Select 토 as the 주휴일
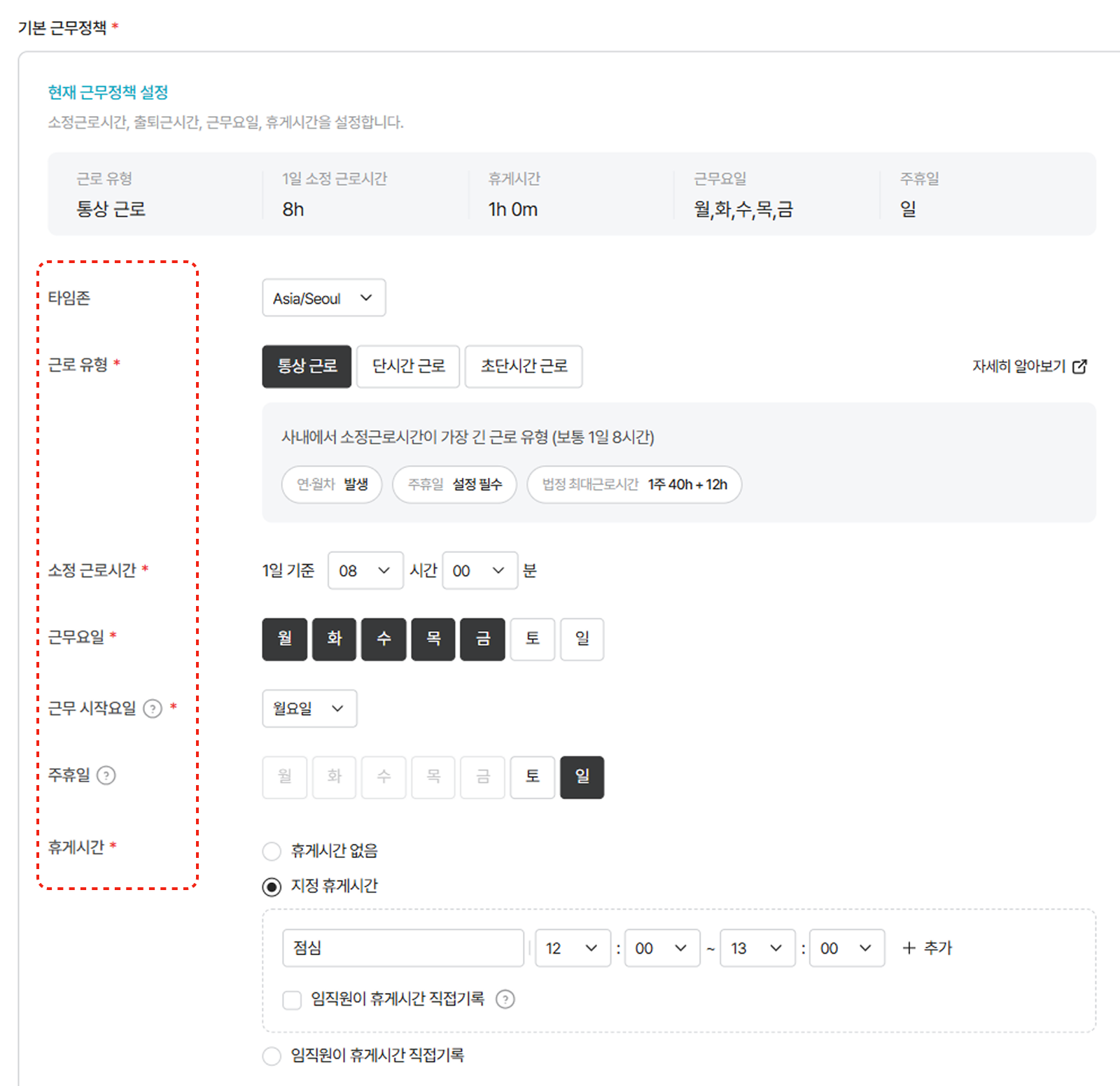This screenshot has width=1120, height=1086. tap(533, 777)
